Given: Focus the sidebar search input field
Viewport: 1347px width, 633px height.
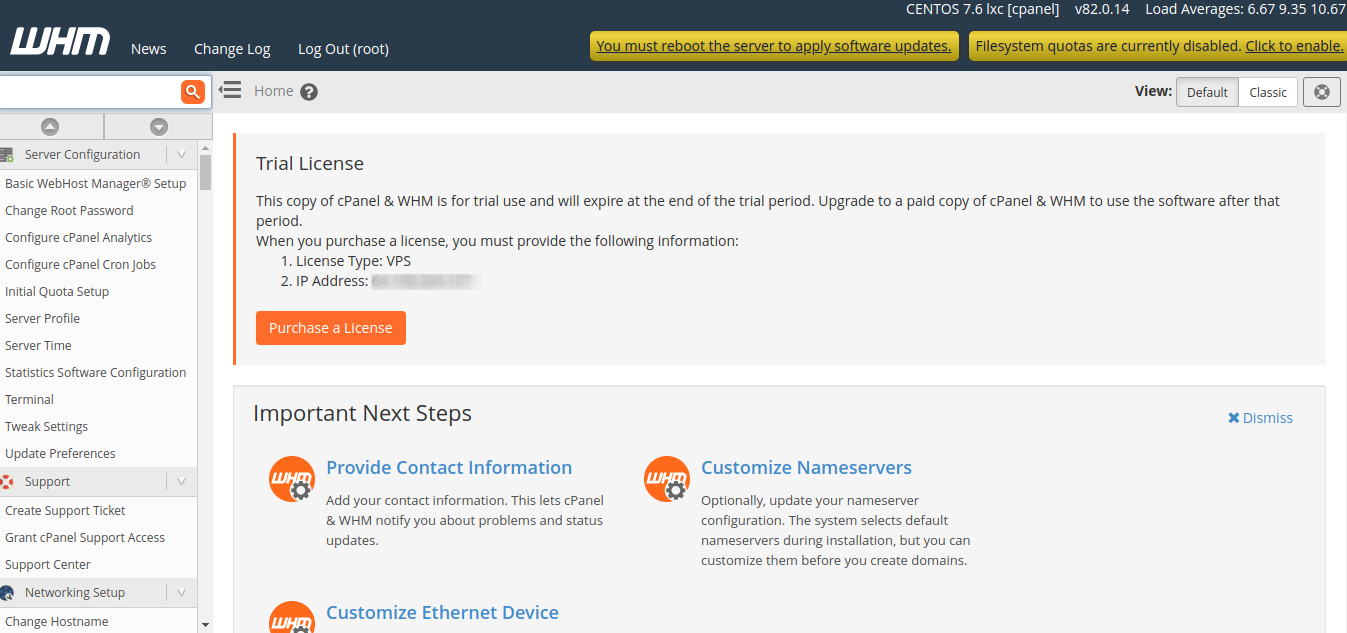Looking at the screenshot, I should (x=90, y=92).
